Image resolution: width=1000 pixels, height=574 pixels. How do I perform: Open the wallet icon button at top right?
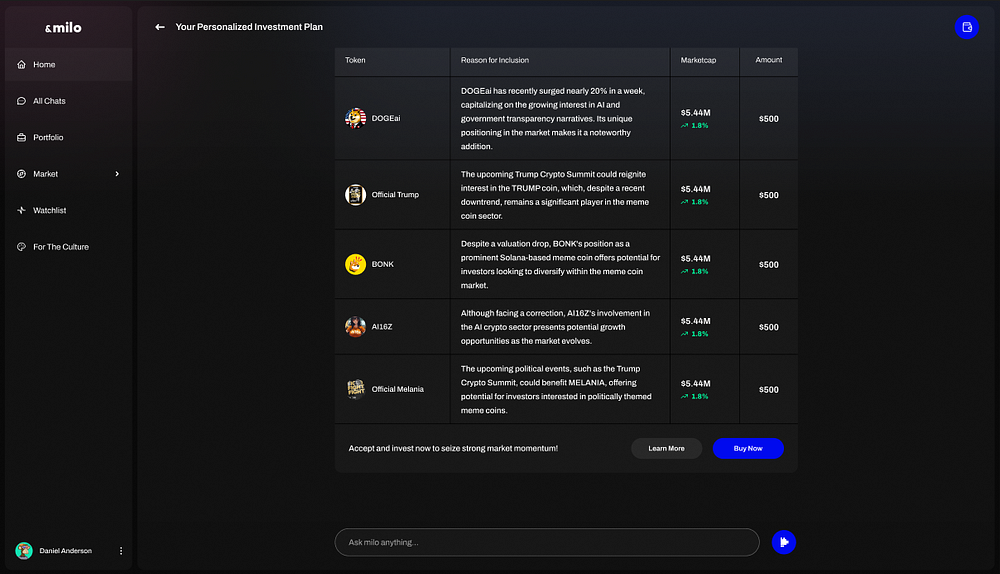pyautogui.click(x=966, y=28)
